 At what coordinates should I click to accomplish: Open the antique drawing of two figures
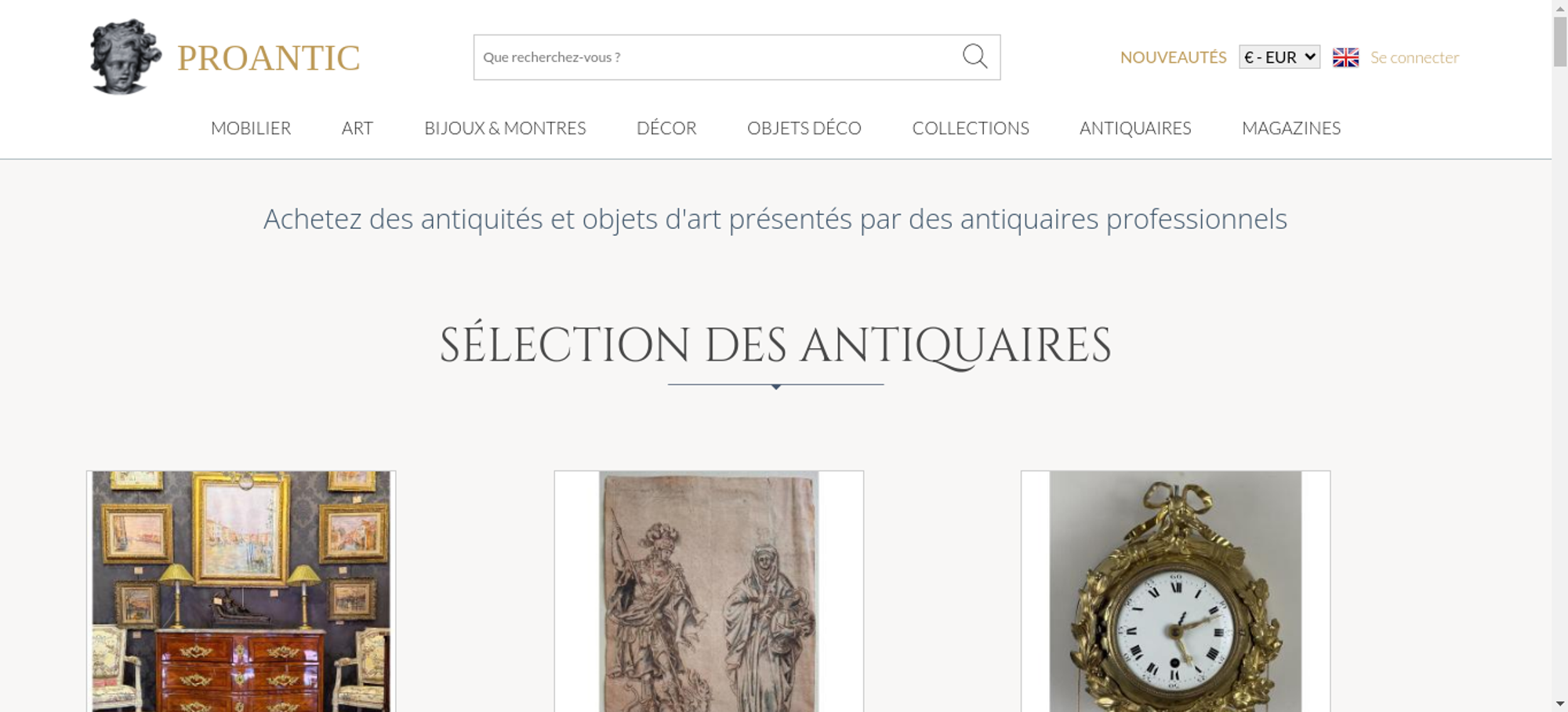click(709, 591)
